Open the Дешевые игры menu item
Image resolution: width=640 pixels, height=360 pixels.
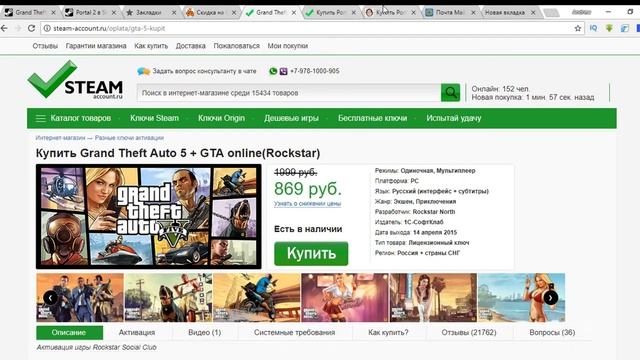291,118
